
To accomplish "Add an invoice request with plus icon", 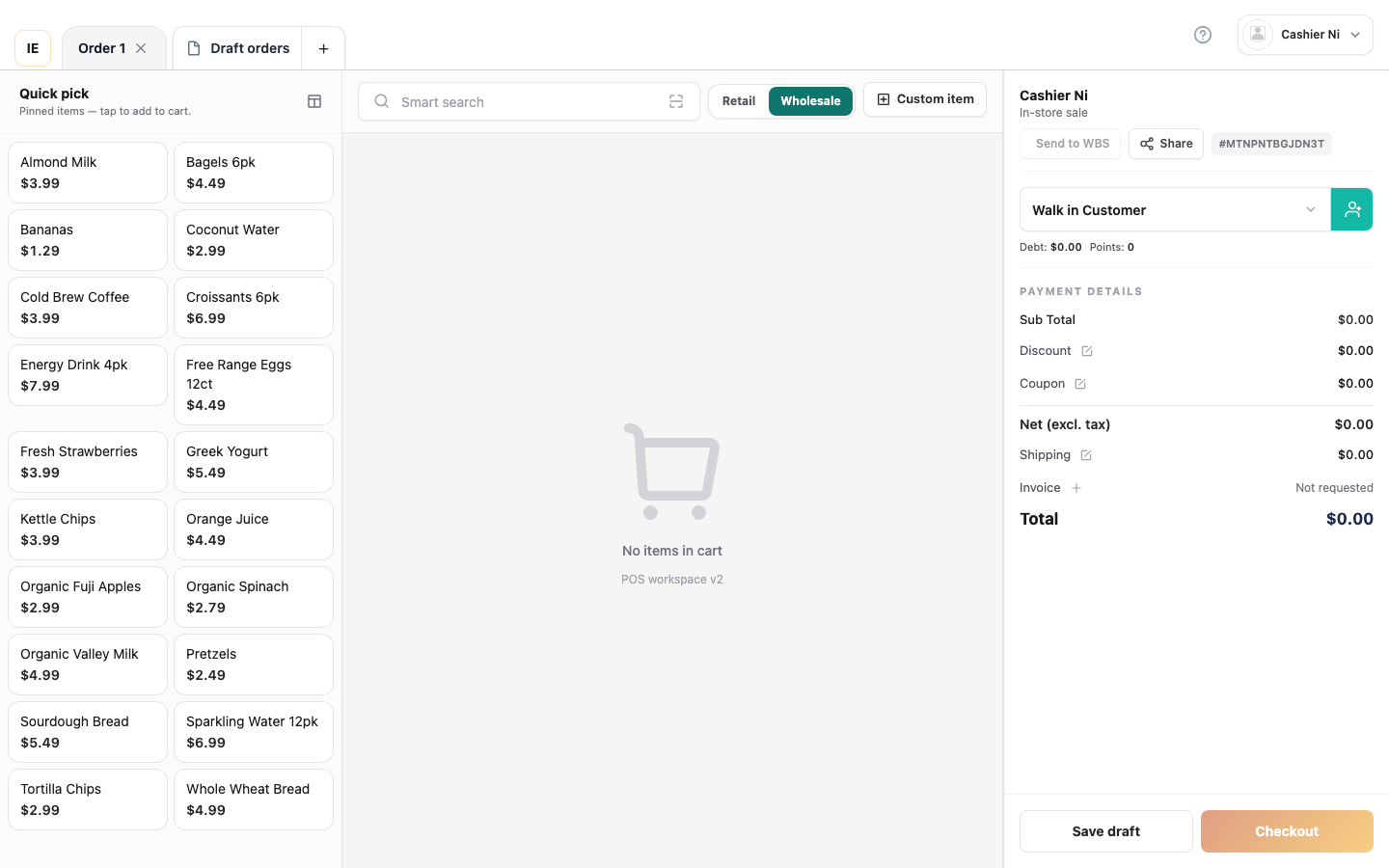I will click(x=1076, y=488).
